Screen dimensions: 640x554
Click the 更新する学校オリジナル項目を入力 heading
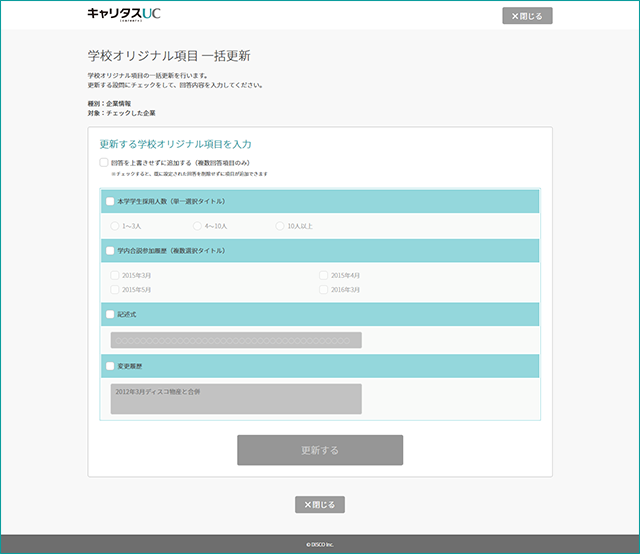(x=175, y=145)
